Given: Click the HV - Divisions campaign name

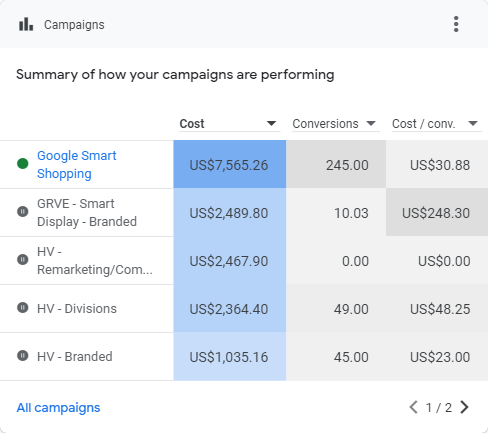Looking at the screenshot, I should pyautogui.click(x=77, y=309).
